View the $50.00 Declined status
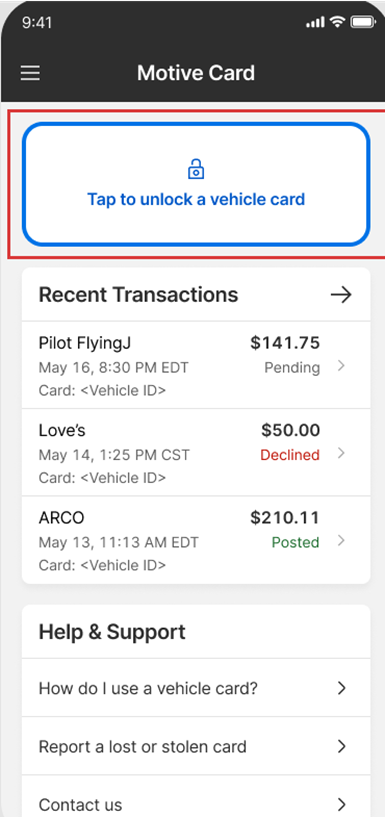This screenshot has width=385, height=817. 290,455
